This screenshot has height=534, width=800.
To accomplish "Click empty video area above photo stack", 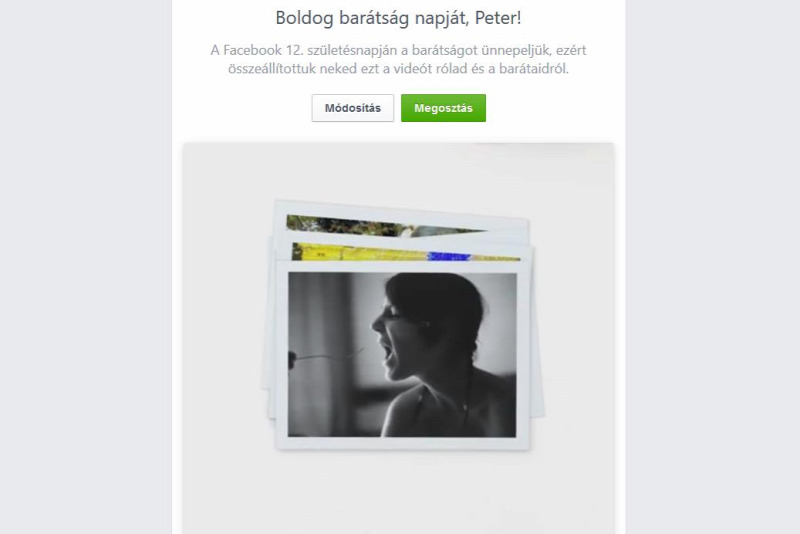I will coord(398,171).
